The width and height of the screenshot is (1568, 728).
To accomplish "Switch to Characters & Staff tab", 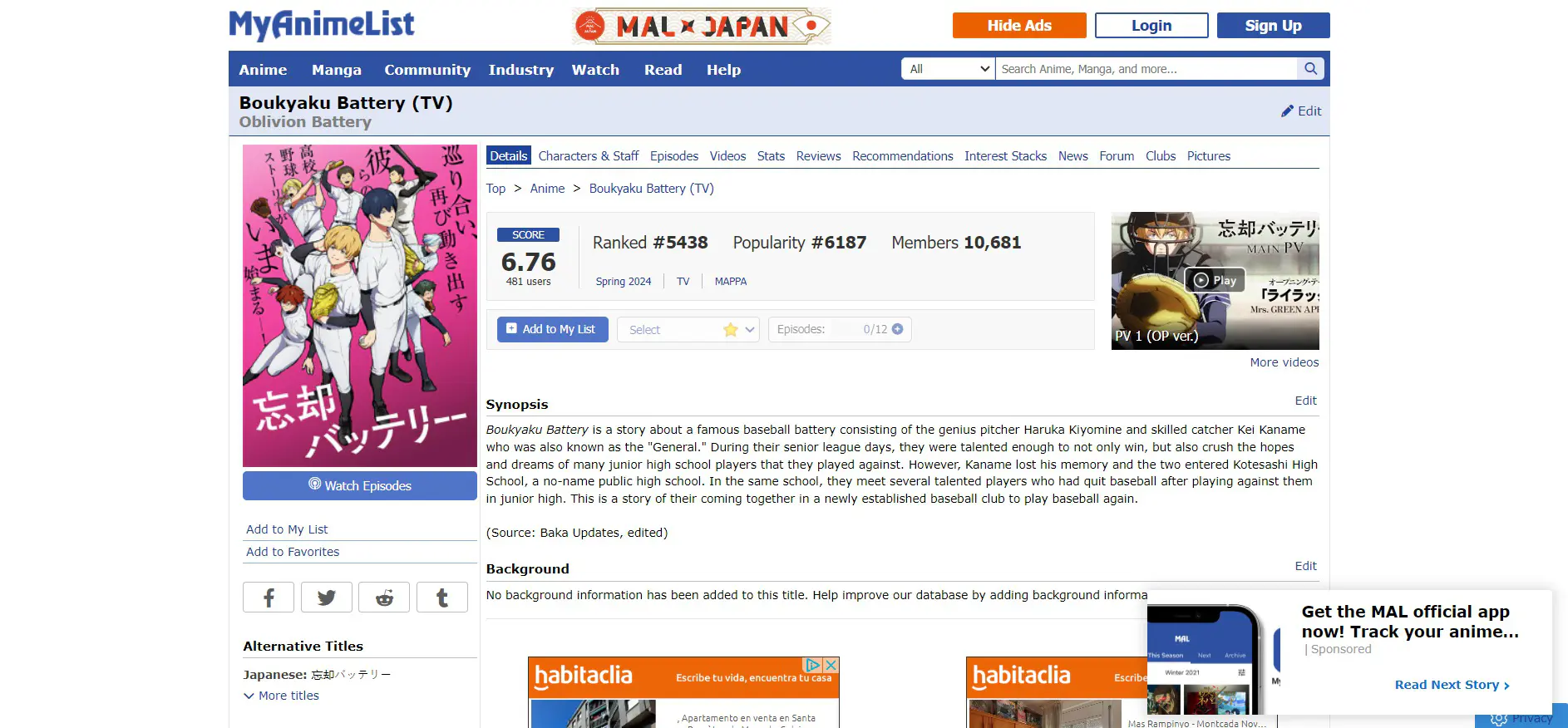I will tap(588, 156).
